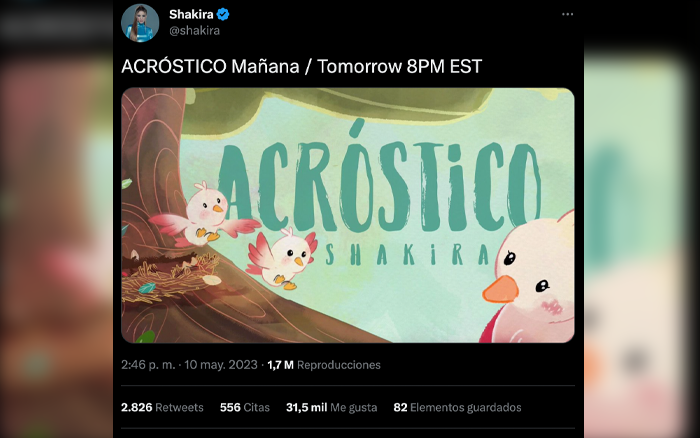Select the ACRÓSTICO Mañana tweet text

(301, 67)
